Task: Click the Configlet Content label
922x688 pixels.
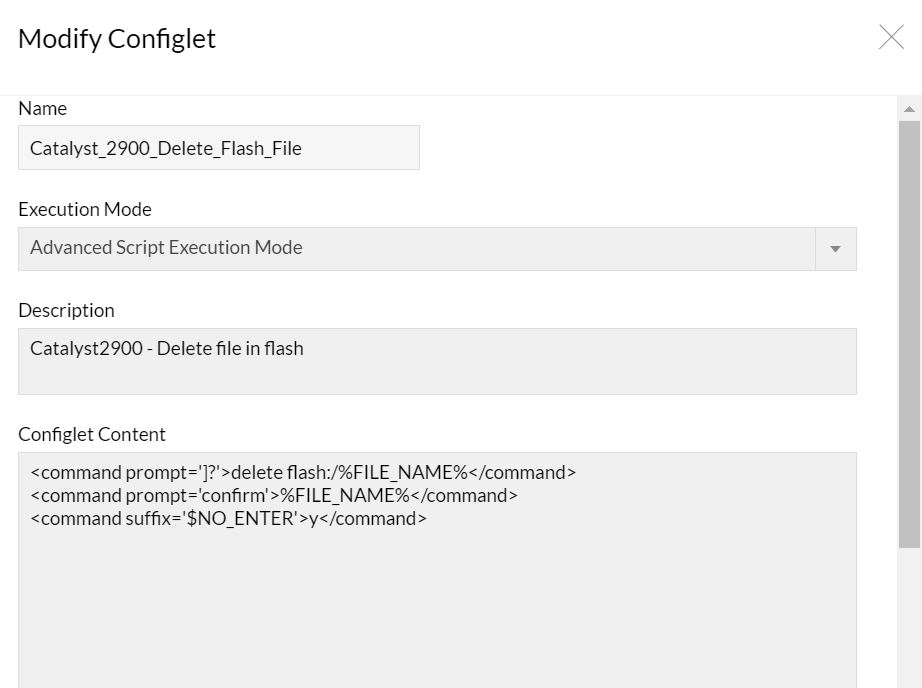Action: (92, 434)
